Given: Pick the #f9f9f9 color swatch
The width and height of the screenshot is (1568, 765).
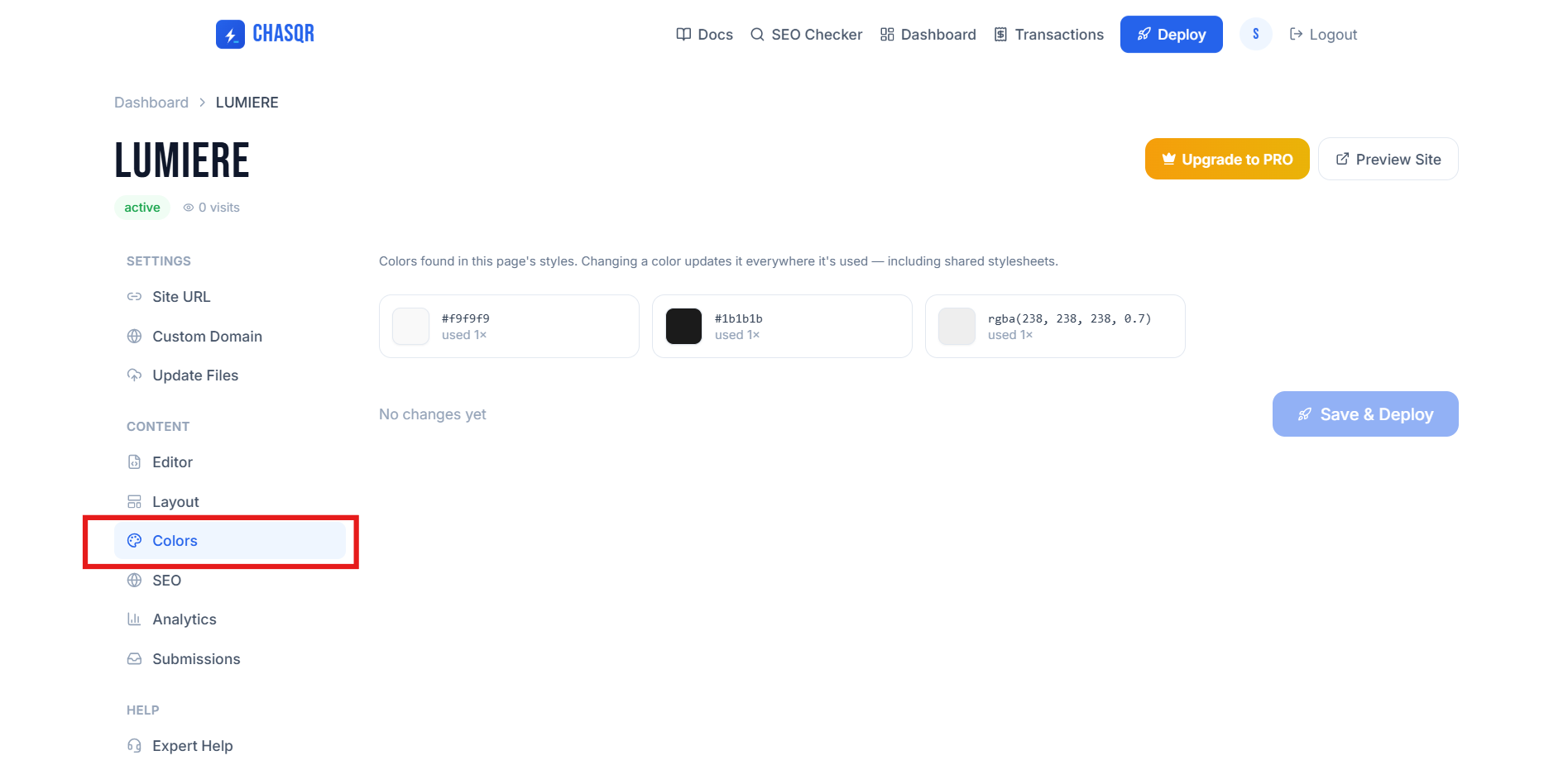Looking at the screenshot, I should (x=410, y=326).
